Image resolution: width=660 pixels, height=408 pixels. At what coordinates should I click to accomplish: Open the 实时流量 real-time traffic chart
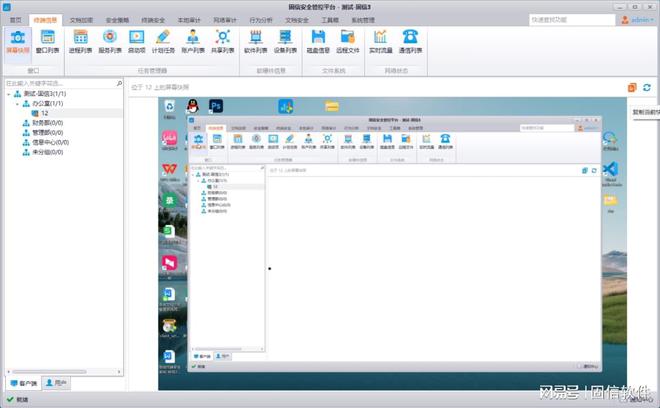pos(381,42)
